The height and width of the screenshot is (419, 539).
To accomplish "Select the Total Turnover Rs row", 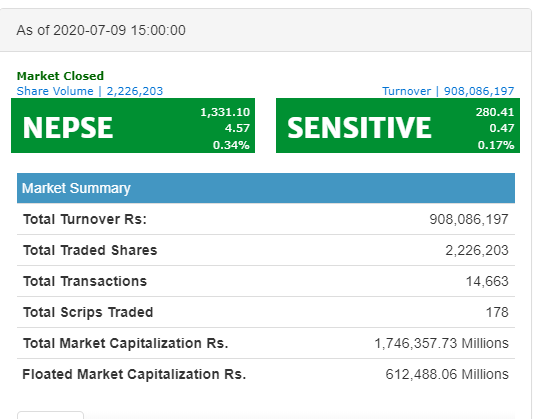I will (x=266, y=219).
